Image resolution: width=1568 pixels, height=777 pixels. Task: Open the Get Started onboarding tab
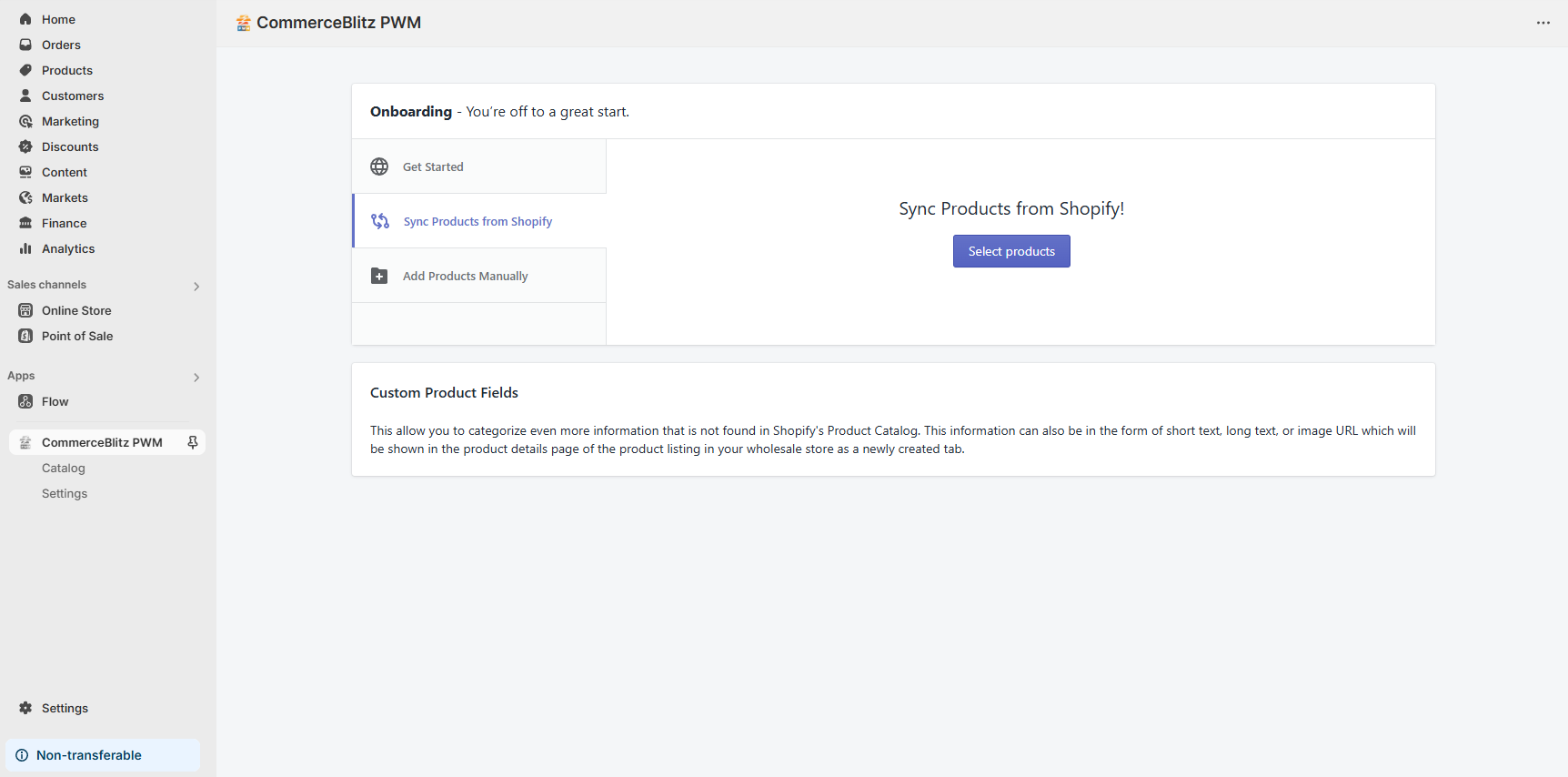pos(479,166)
